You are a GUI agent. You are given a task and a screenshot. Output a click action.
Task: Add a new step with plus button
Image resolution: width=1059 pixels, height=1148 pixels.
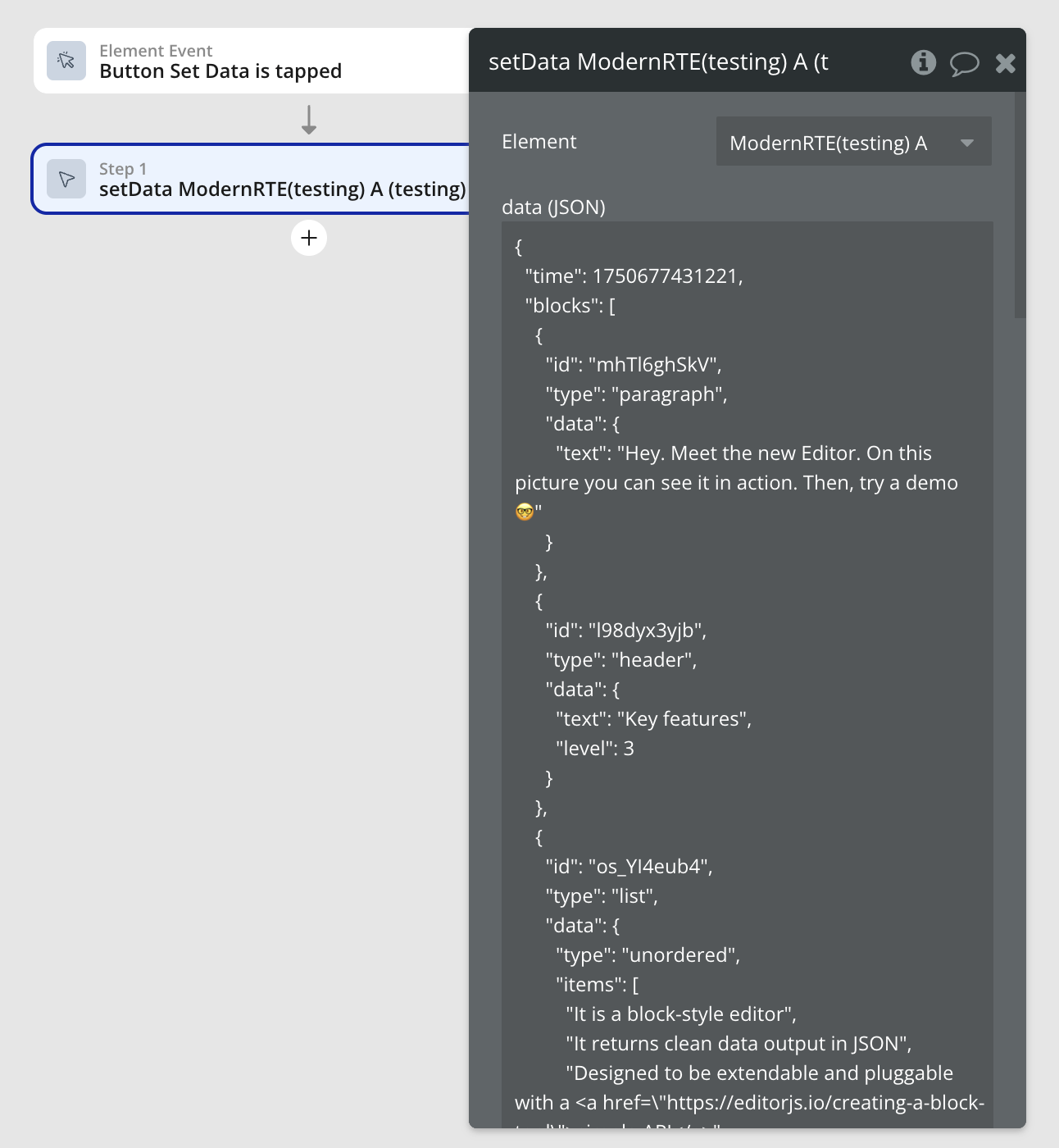309,238
